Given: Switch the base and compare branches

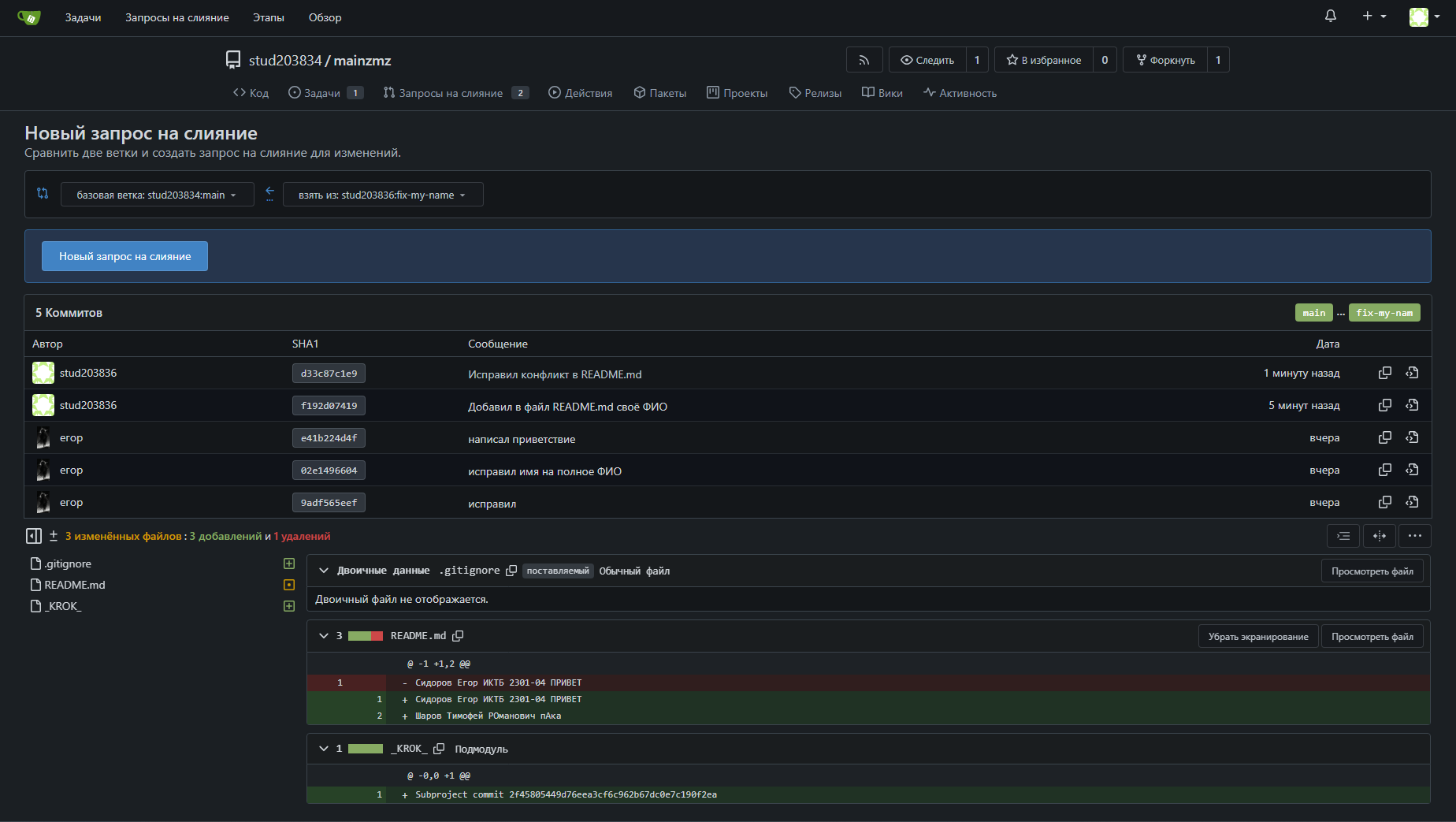Looking at the screenshot, I should pyautogui.click(x=269, y=194).
